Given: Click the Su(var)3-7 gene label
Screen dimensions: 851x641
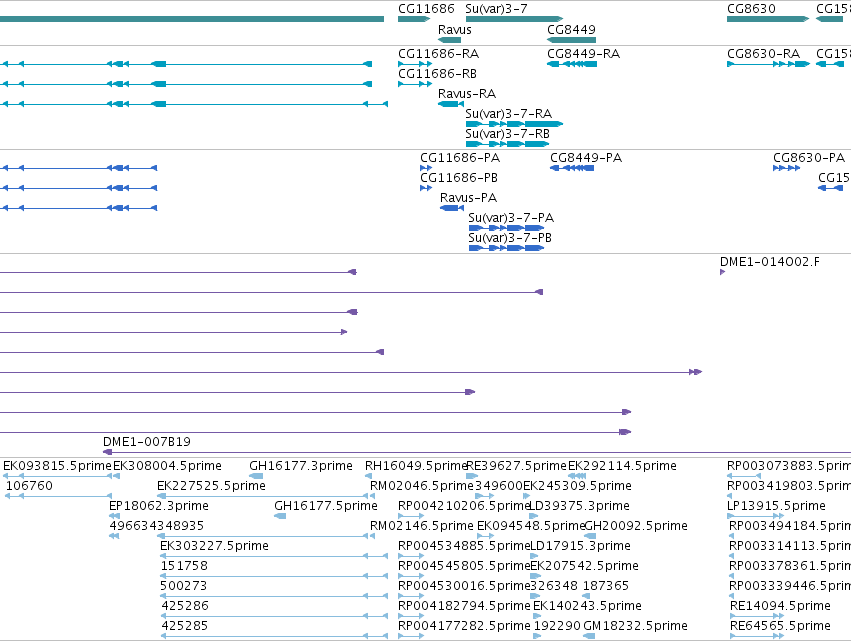Looking at the screenshot, I should coord(496,9).
